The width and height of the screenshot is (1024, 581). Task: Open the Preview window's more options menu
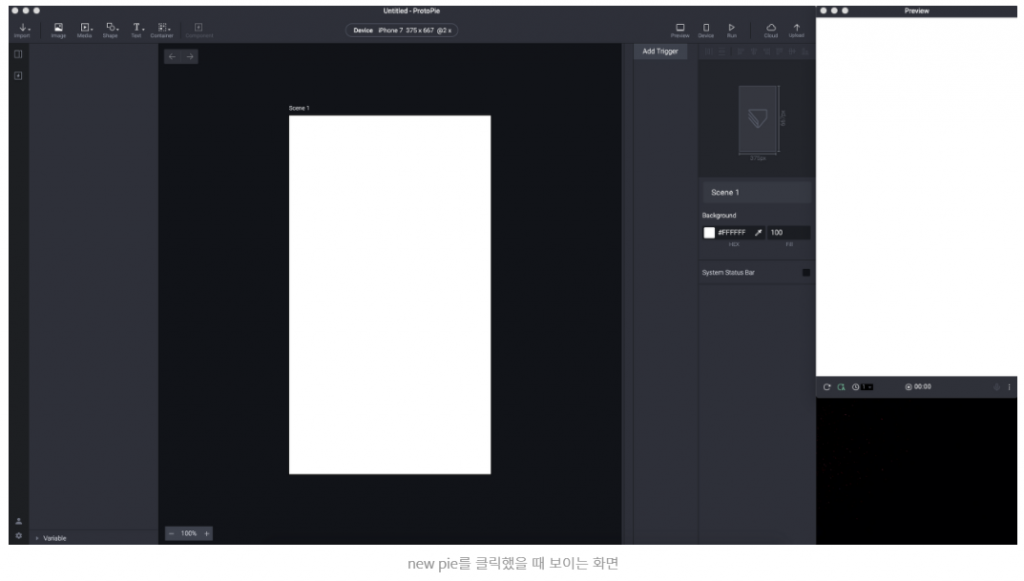[1009, 387]
